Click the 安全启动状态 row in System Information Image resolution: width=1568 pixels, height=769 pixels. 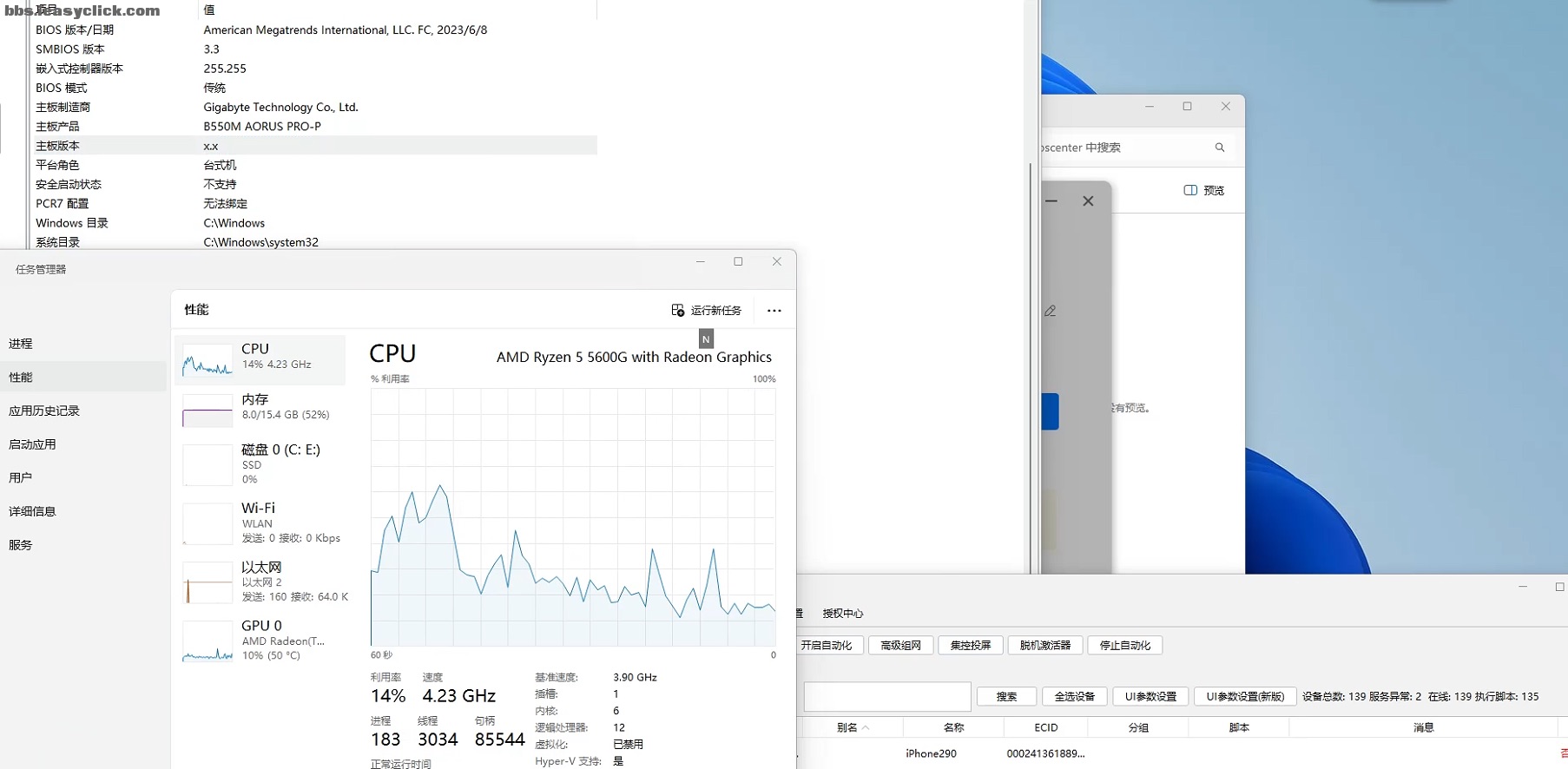315,184
